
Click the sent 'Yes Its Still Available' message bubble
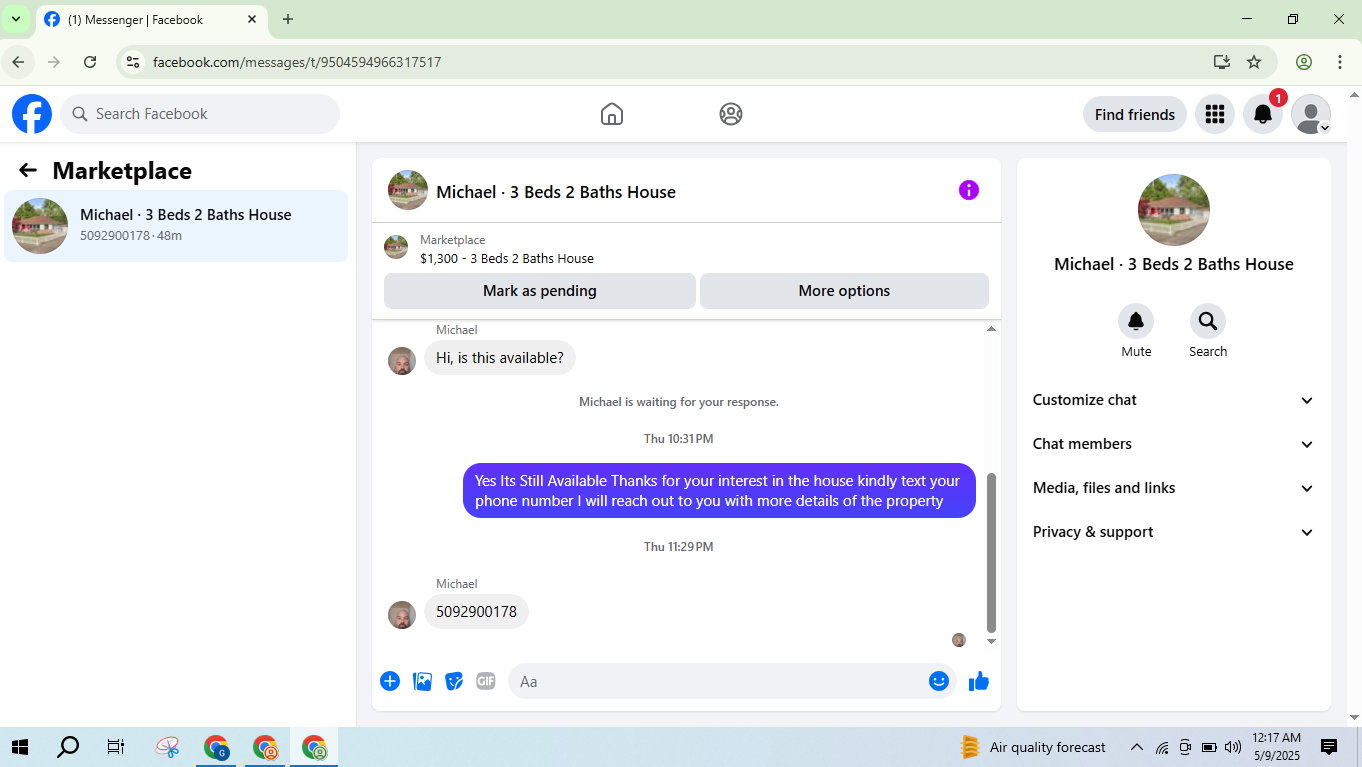(x=719, y=491)
